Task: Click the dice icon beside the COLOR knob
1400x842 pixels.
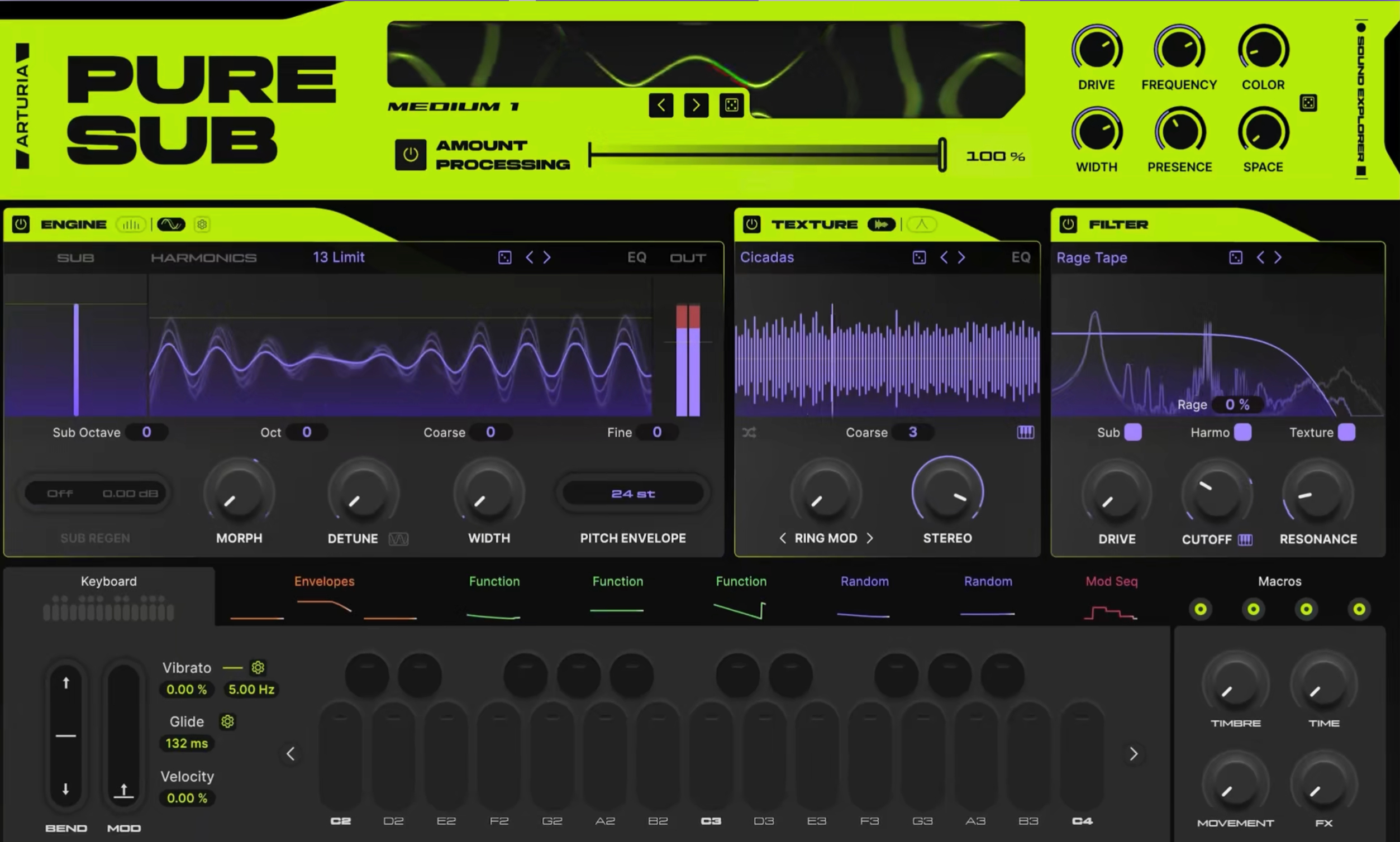Action: [1308, 103]
